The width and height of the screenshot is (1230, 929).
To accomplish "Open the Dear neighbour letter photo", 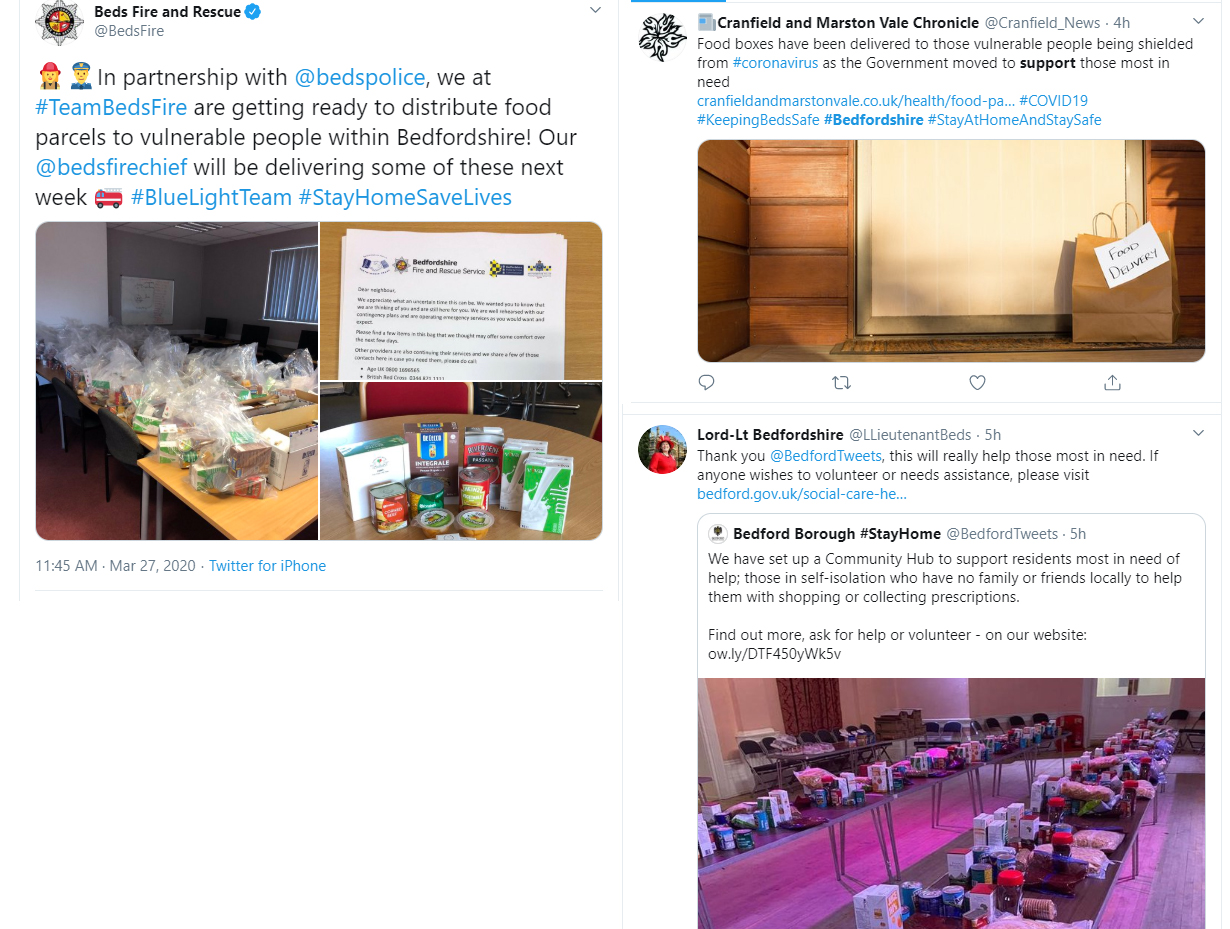I will tap(461, 300).
